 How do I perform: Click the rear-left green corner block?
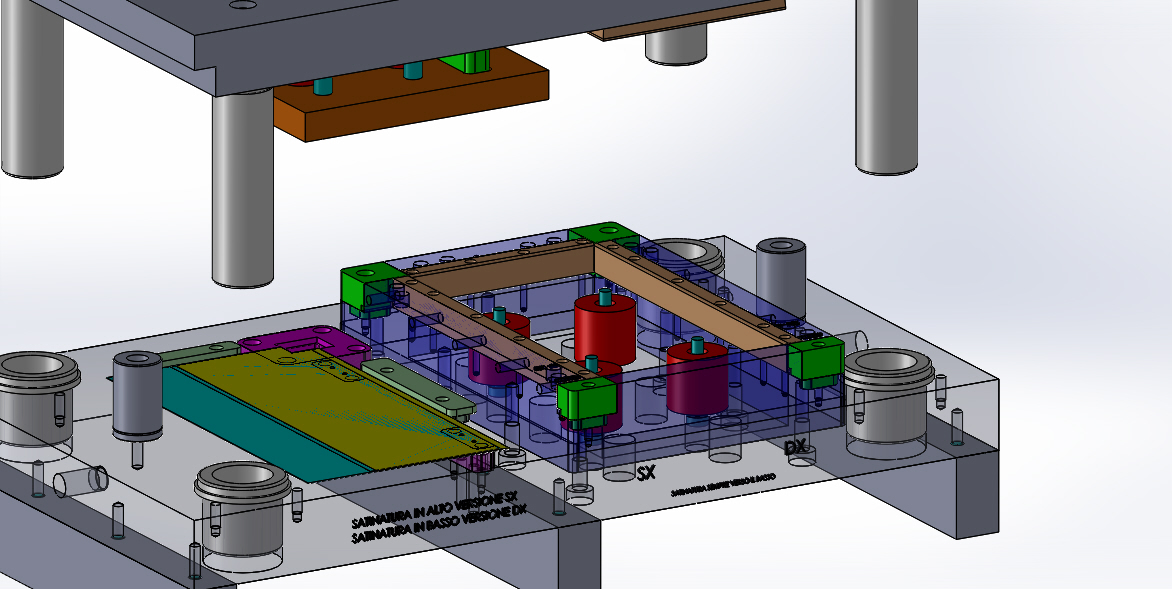[364, 288]
